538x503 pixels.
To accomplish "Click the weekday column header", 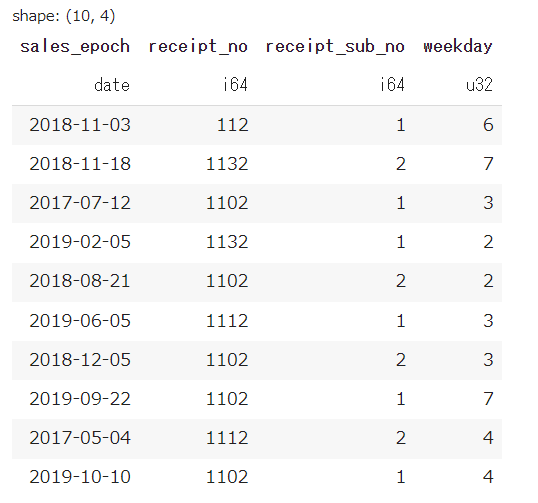I will pyautogui.click(x=458, y=47).
